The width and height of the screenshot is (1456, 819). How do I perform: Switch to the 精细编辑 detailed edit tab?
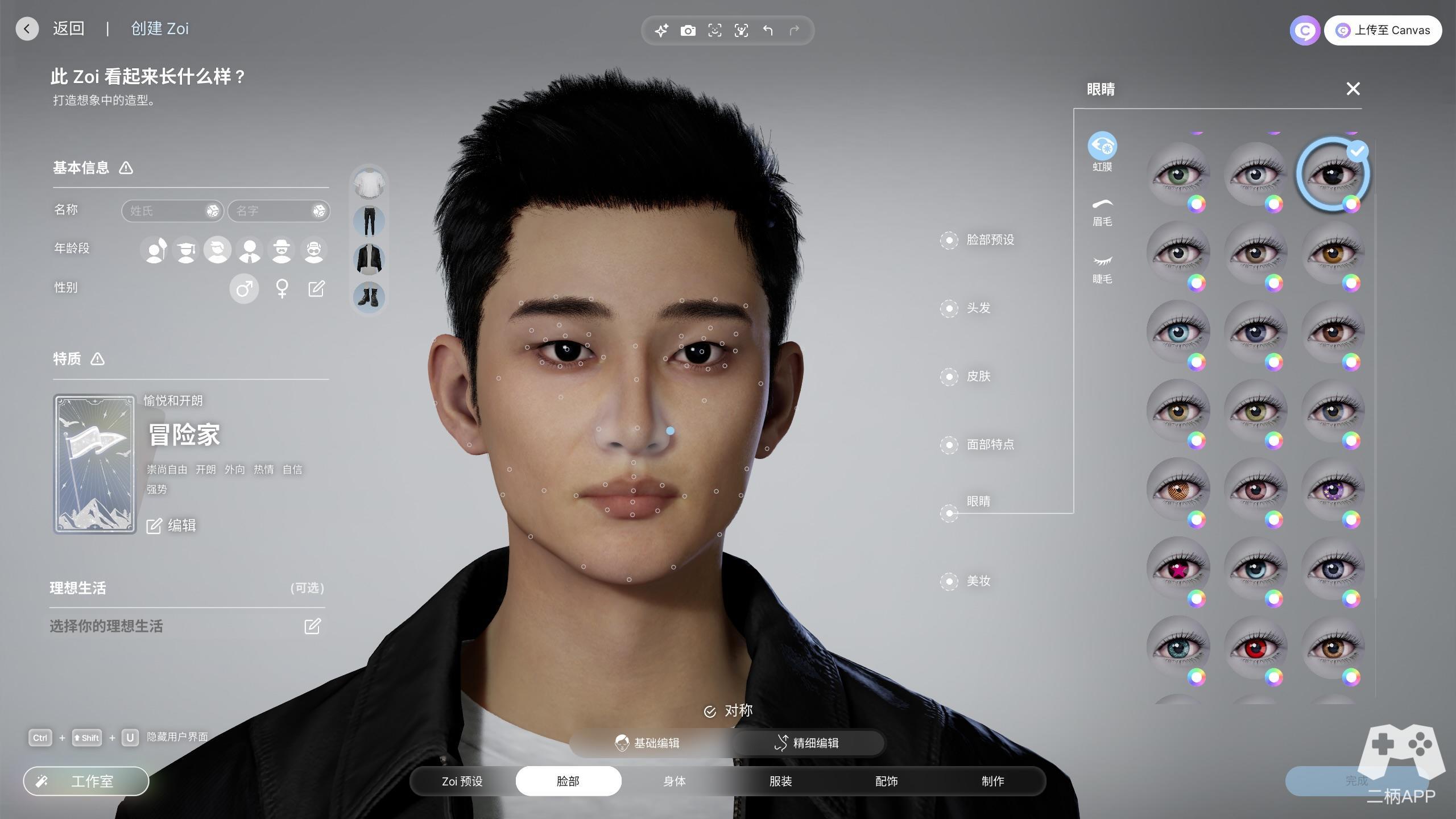click(x=806, y=743)
